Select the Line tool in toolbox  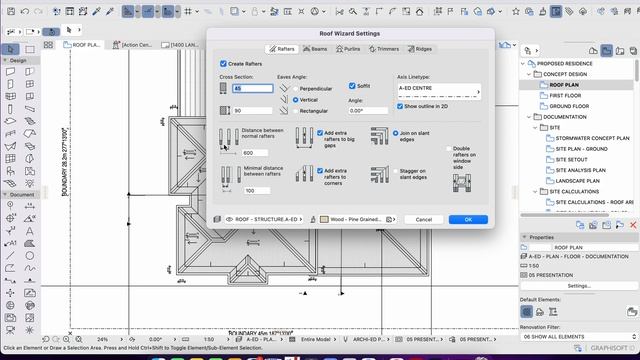[x=10, y=256]
